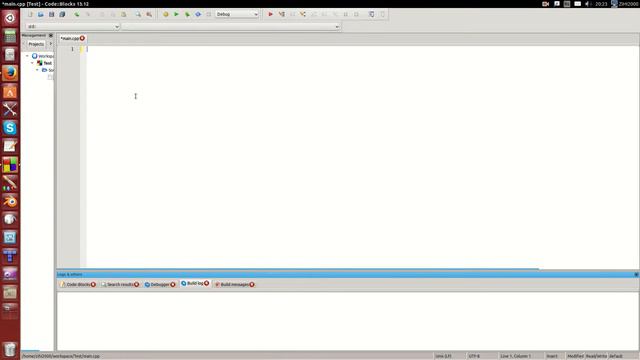
Task: Click the blue Rebuild icon
Action: [x=198, y=14]
